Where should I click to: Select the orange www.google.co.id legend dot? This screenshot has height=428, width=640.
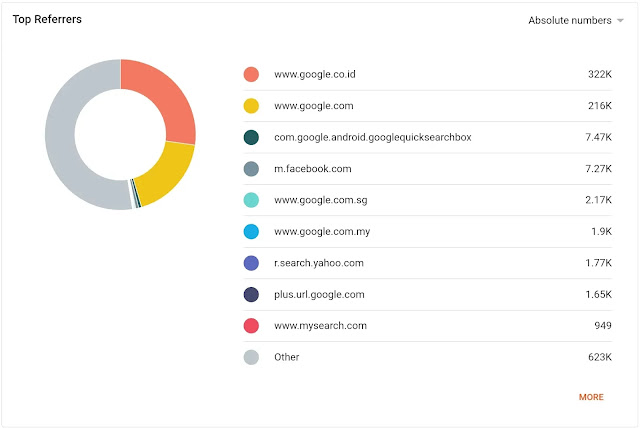coord(251,74)
